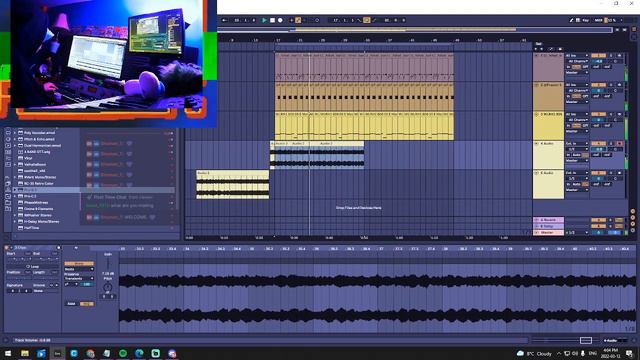Click the plus icon beside the record button
The width and height of the screenshot is (640, 360).
pyautogui.click(x=291, y=20)
